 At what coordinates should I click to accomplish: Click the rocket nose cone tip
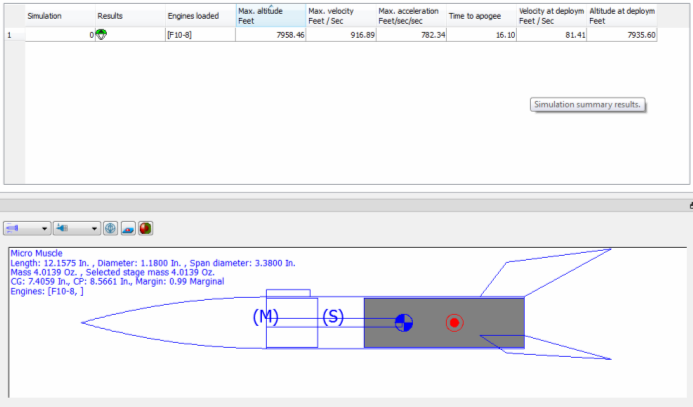(84, 323)
